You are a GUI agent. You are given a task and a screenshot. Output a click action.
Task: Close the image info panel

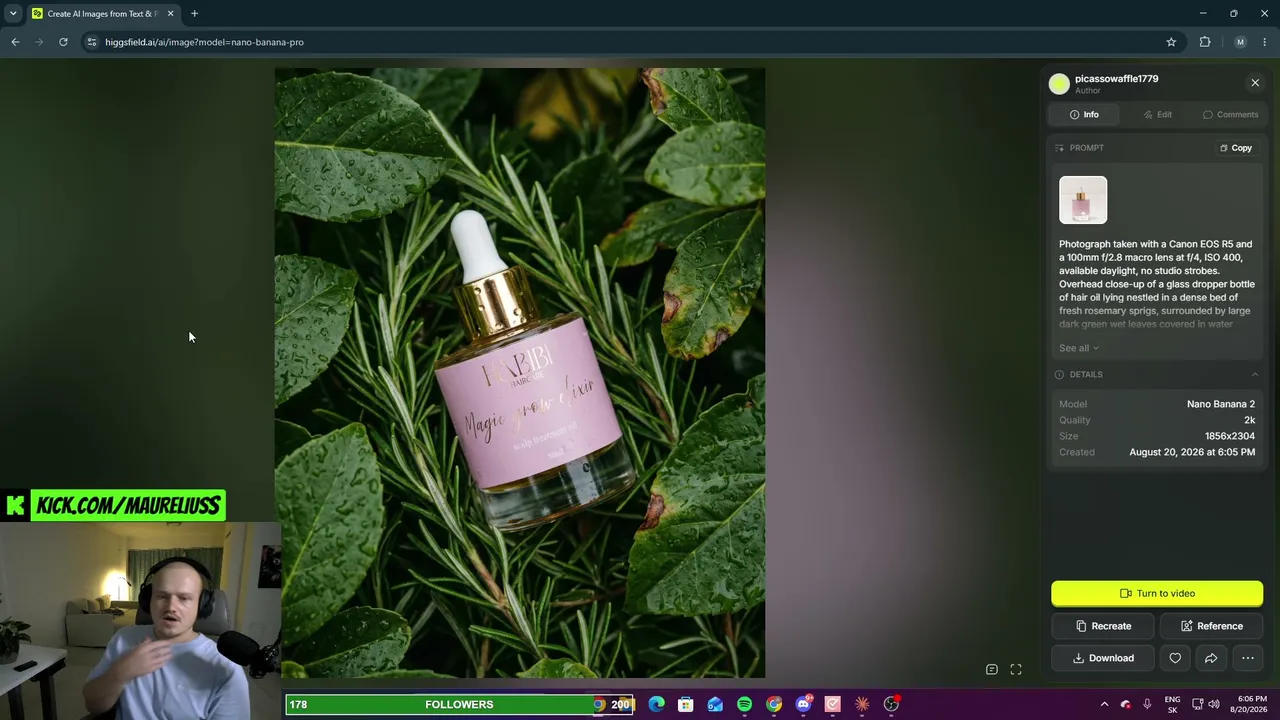(1255, 83)
